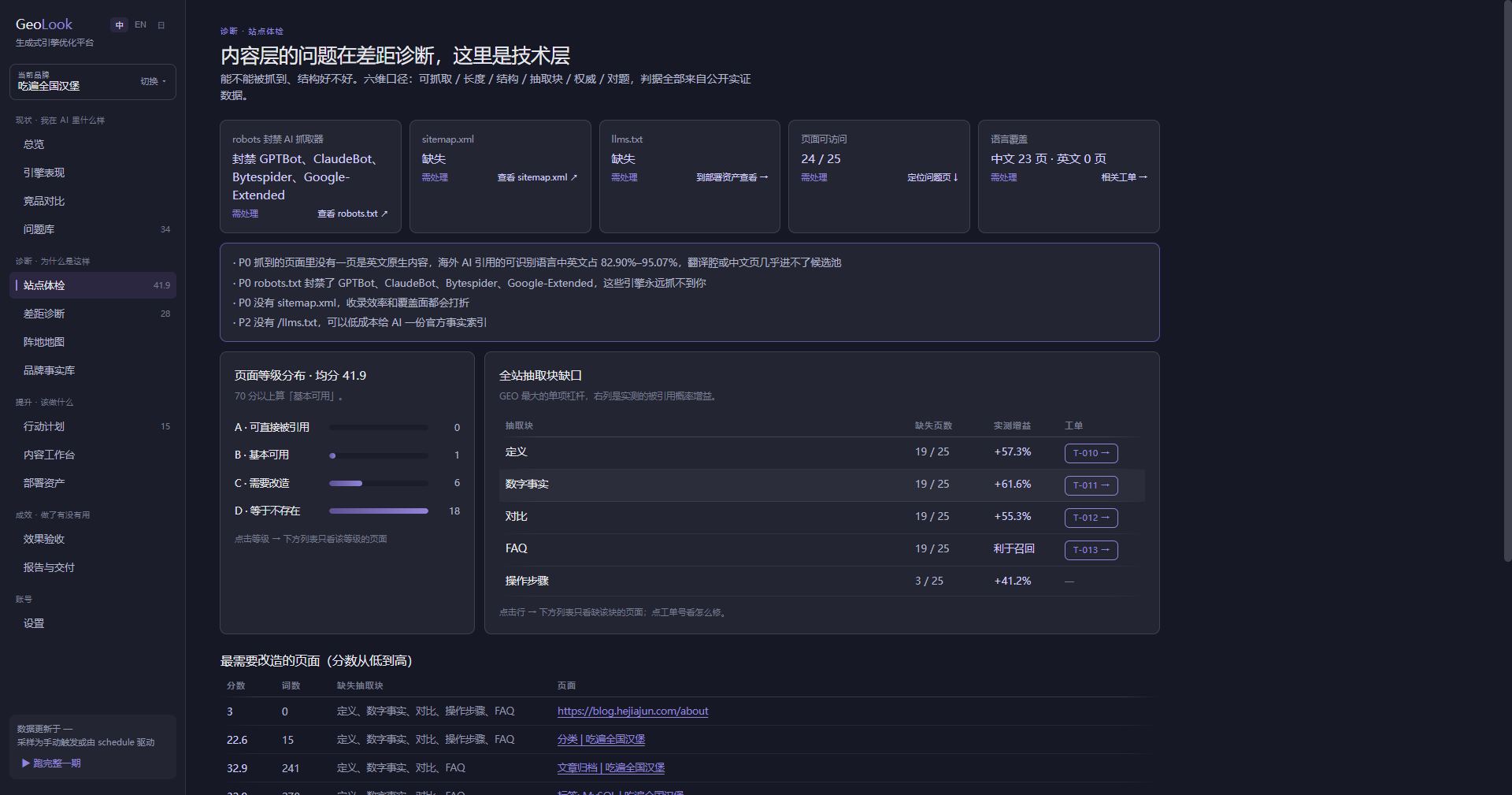The image size is (1512, 795).
Task: Switch interface language to EN
Action: (140, 25)
